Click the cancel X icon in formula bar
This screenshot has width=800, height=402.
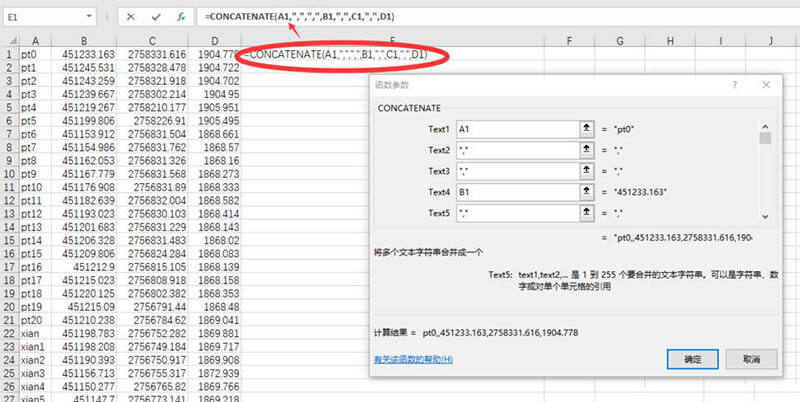pyautogui.click(x=131, y=17)
